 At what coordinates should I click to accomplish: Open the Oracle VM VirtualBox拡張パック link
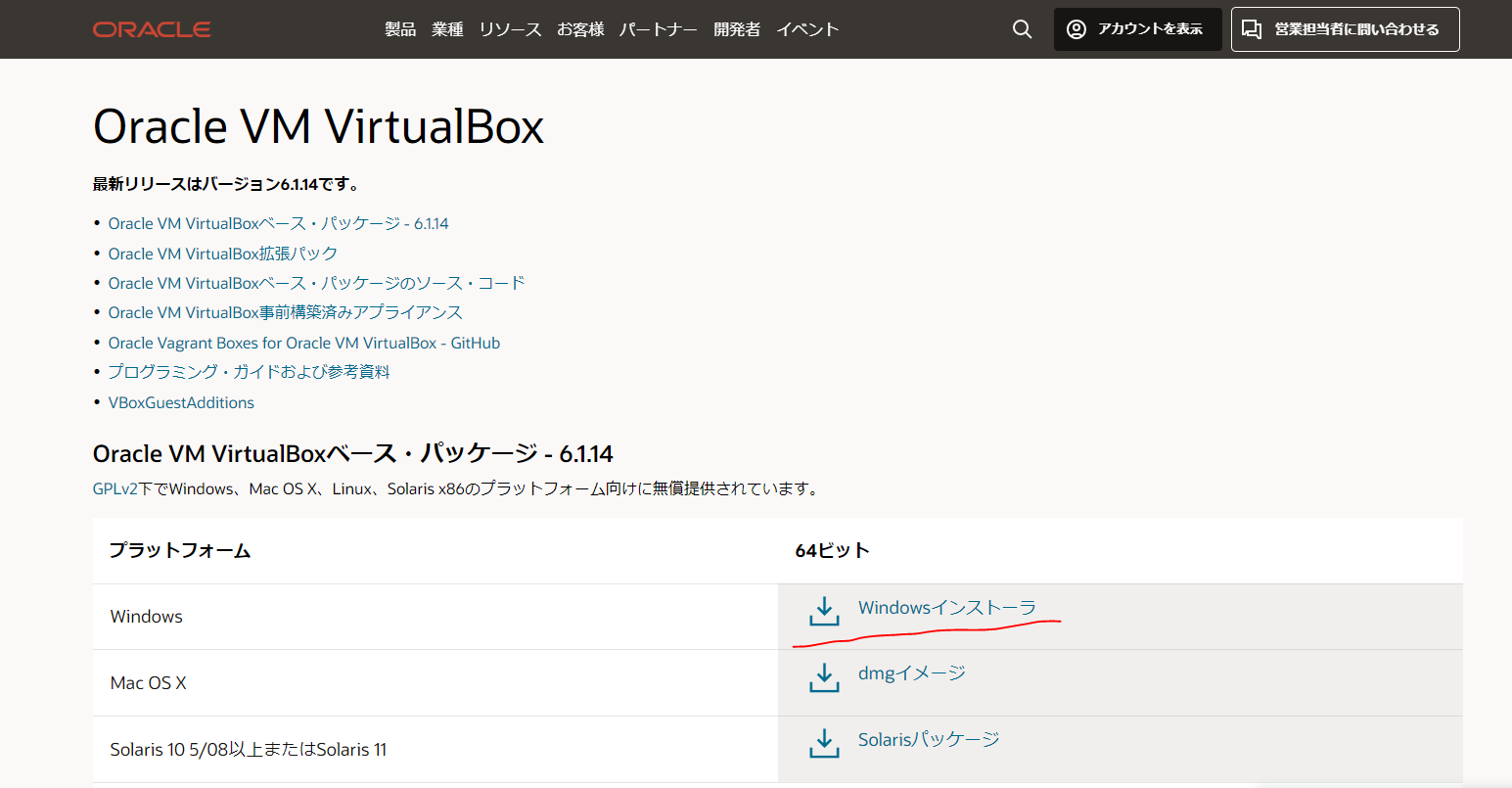(x=223, y=254)
